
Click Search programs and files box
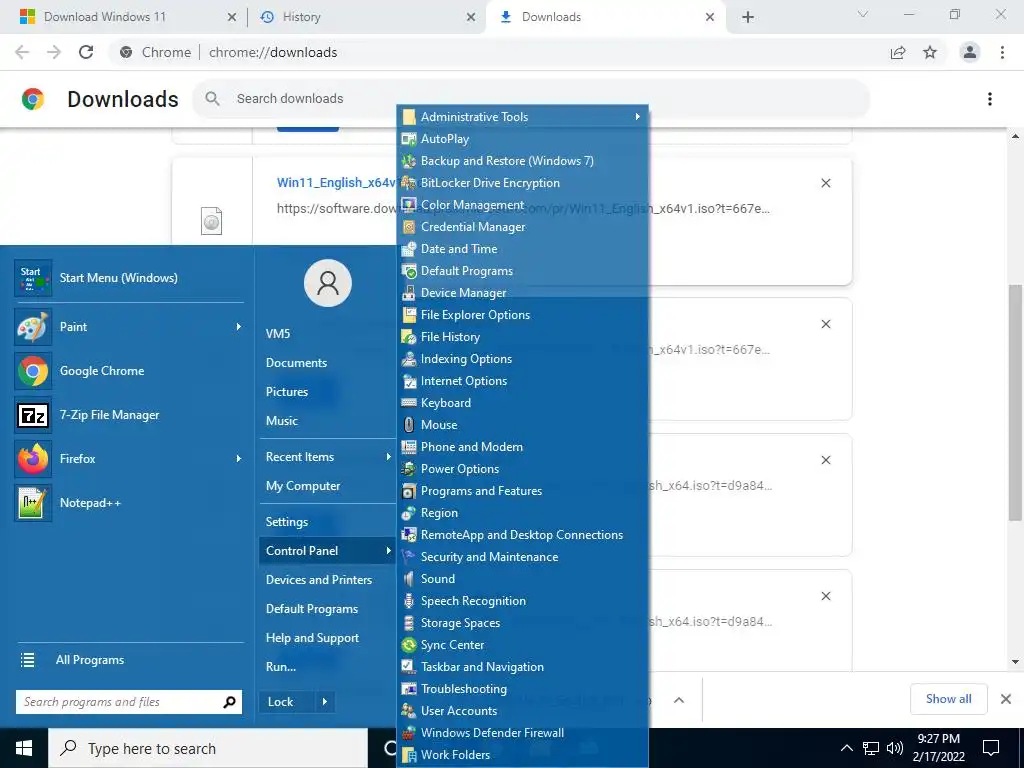pos(129,702)
